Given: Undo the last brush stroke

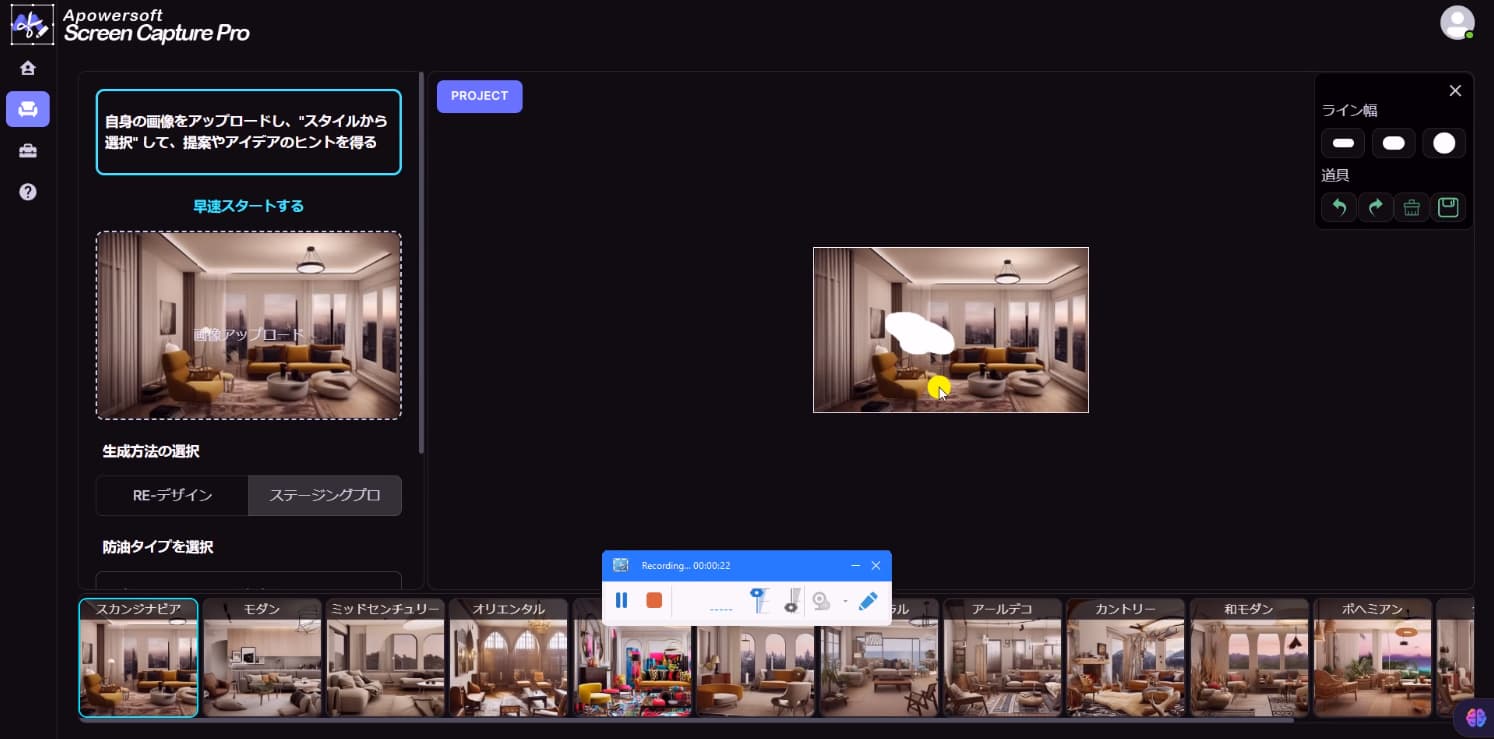Looking at the screenshot, I should [x=1339, y=207].
